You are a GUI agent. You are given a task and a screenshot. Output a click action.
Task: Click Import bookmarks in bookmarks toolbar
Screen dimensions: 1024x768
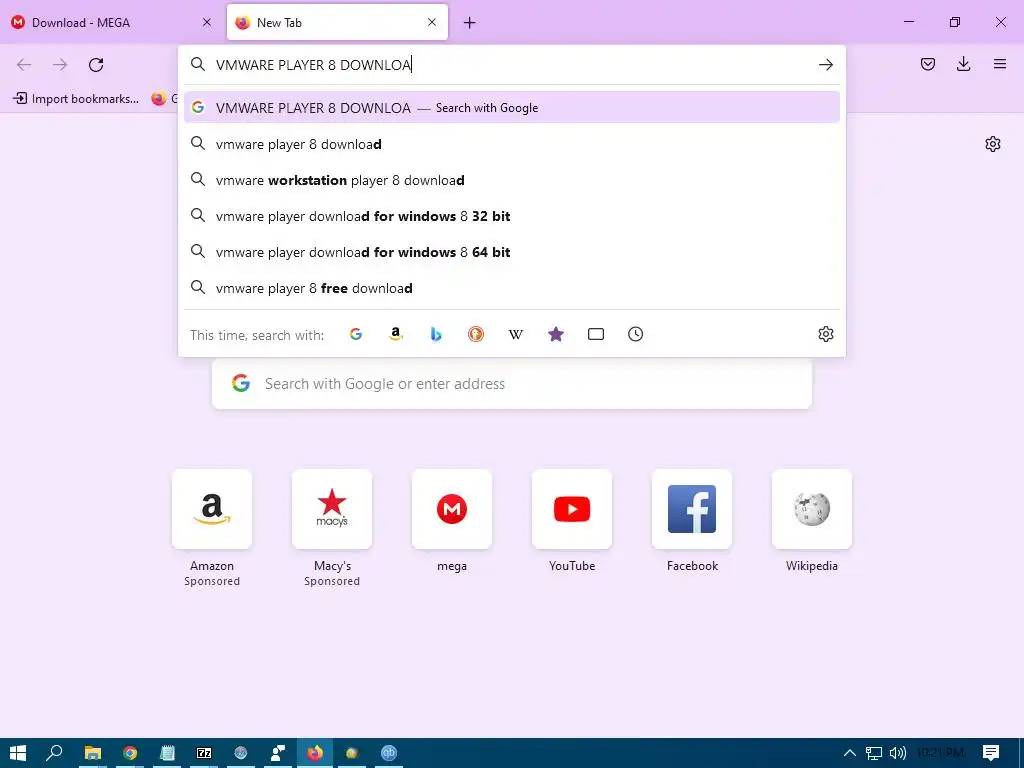[76, 99]
